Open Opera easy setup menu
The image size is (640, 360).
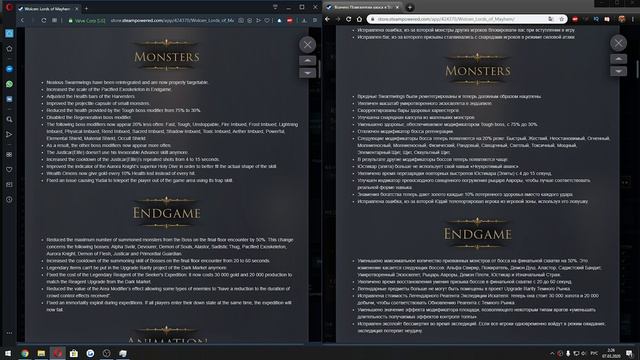tap(315, 20)
